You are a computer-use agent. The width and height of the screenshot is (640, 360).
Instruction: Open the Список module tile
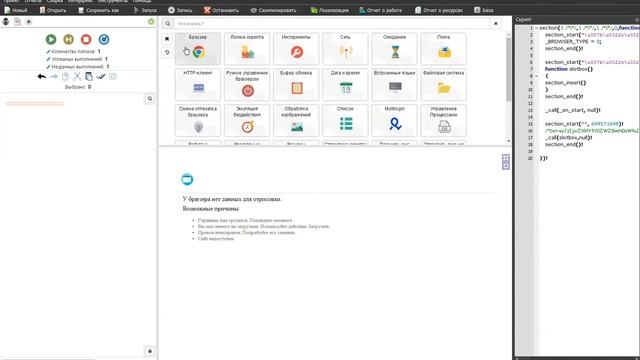(x=345, y=120)
